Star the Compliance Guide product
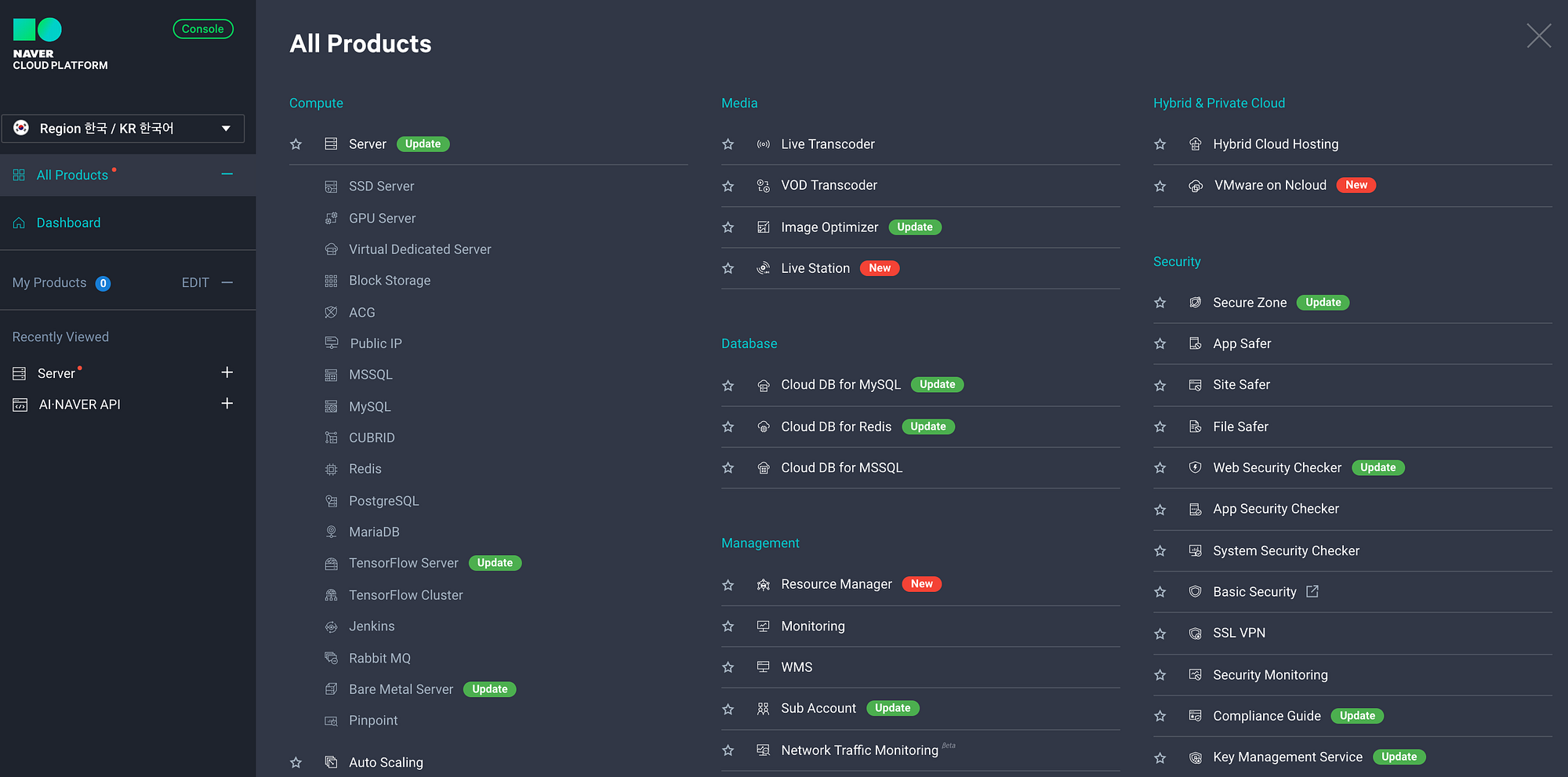The width and height of the screenshot is (1568, 777). coord(1160,716)
